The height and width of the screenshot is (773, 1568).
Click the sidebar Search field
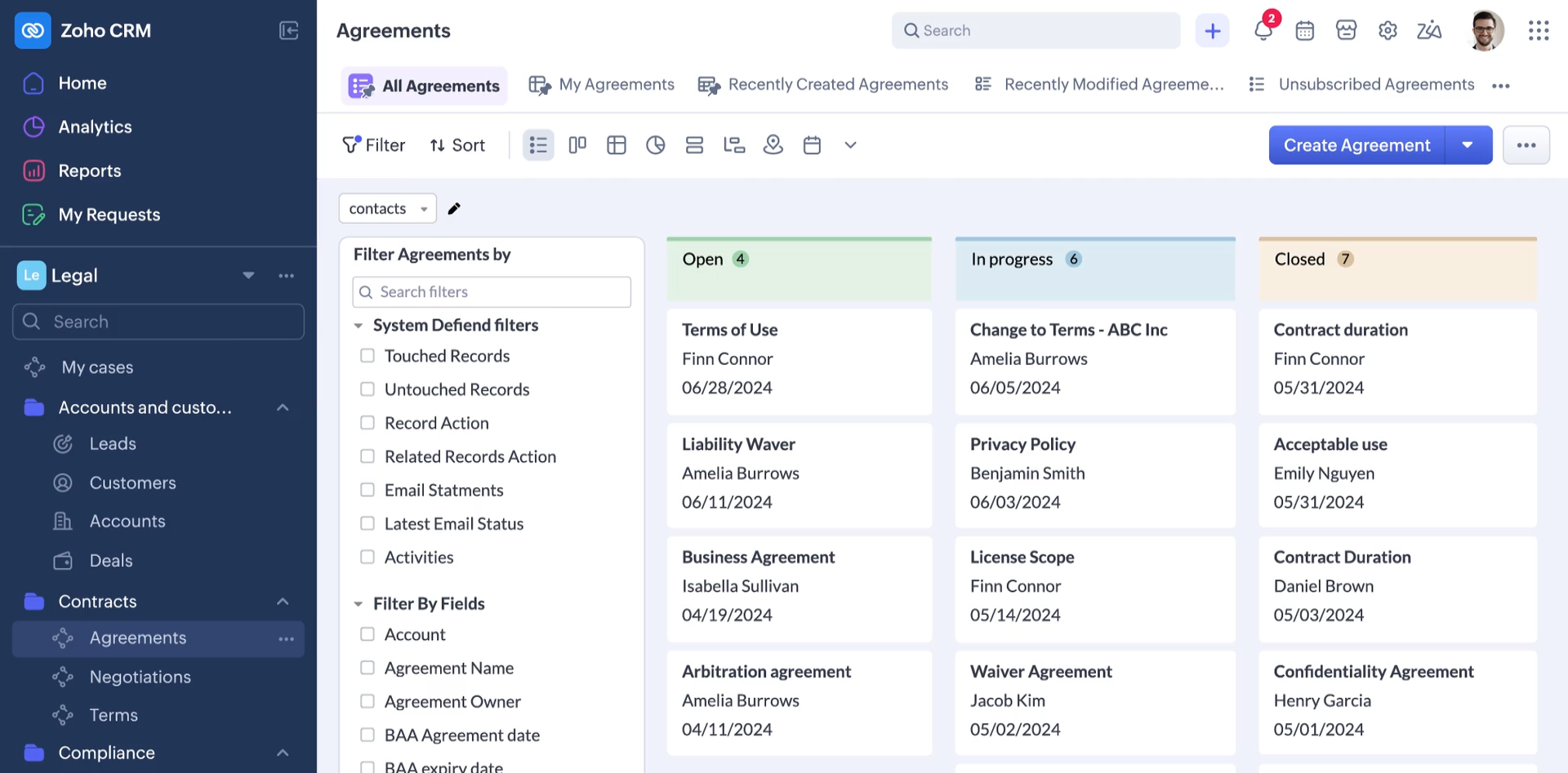[158, 322]
